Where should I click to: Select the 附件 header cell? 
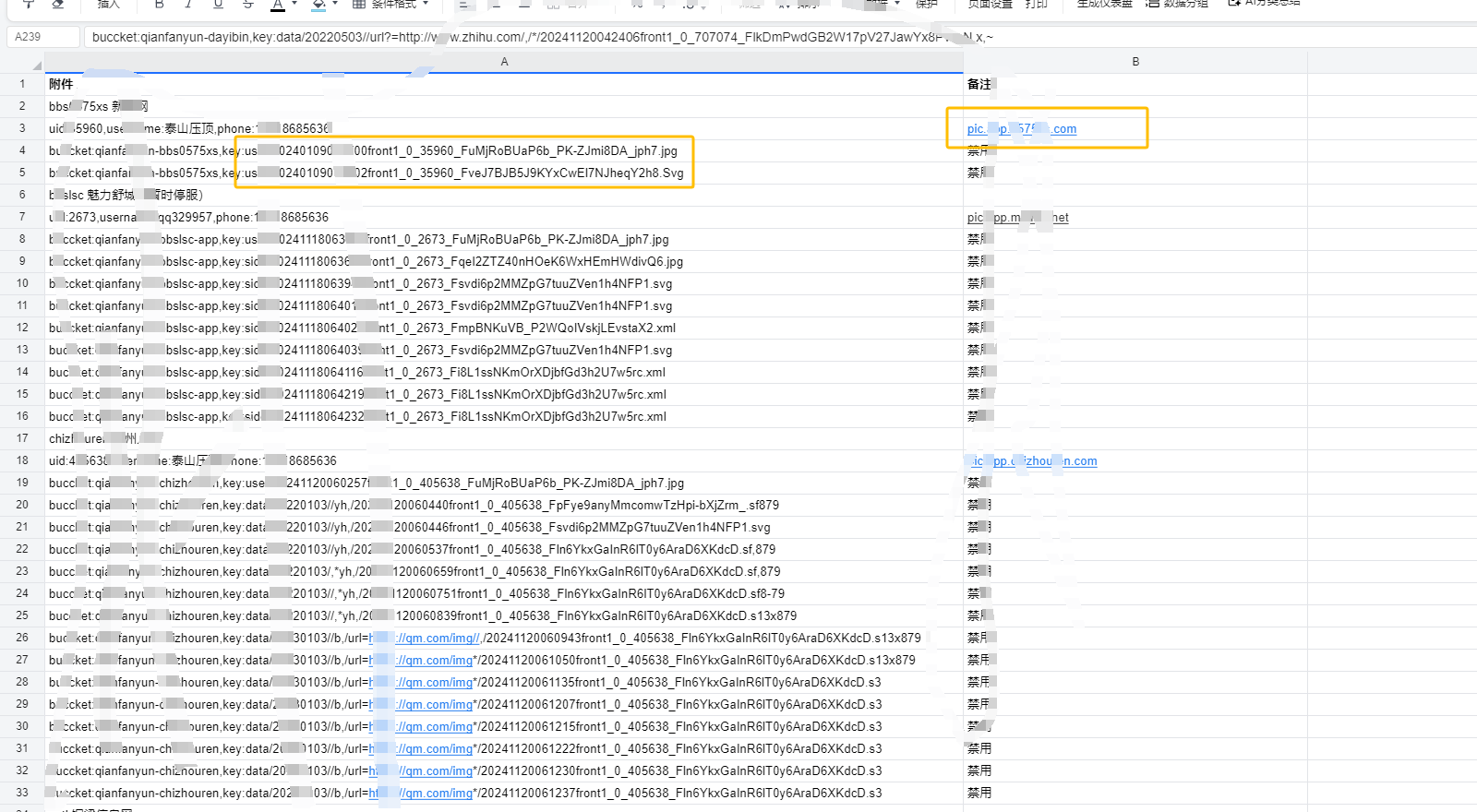coord(504,84)
